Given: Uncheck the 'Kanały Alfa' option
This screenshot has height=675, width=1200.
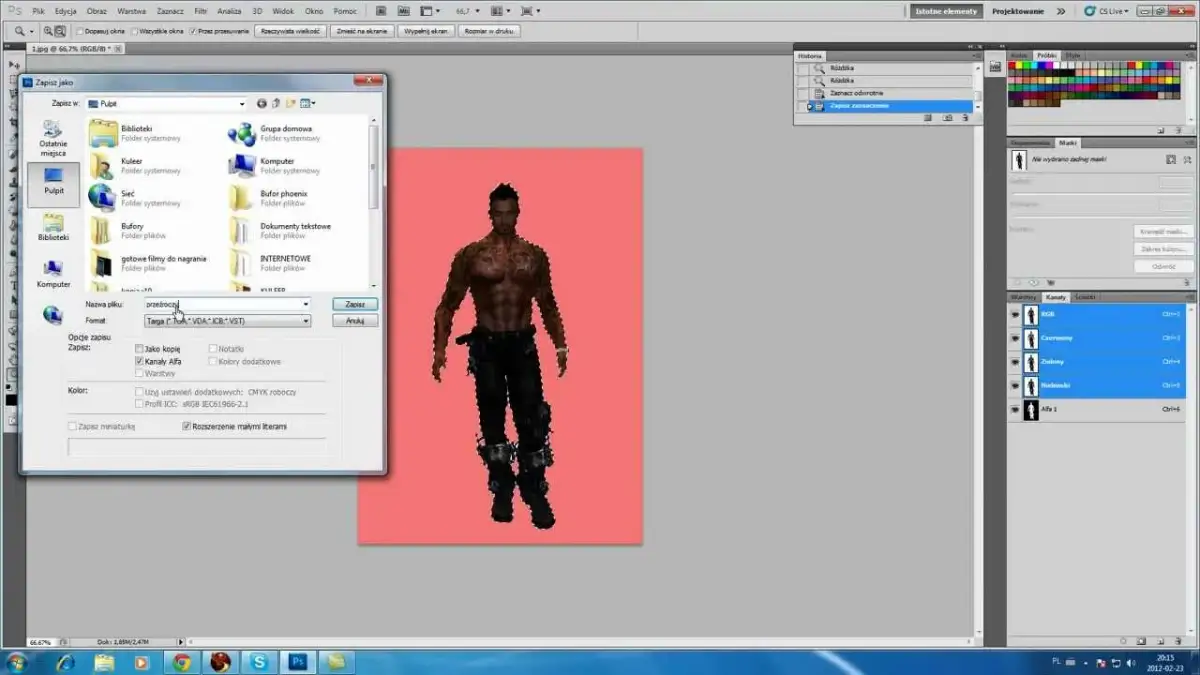Looking at the screenshot, I should pos(139,361).
